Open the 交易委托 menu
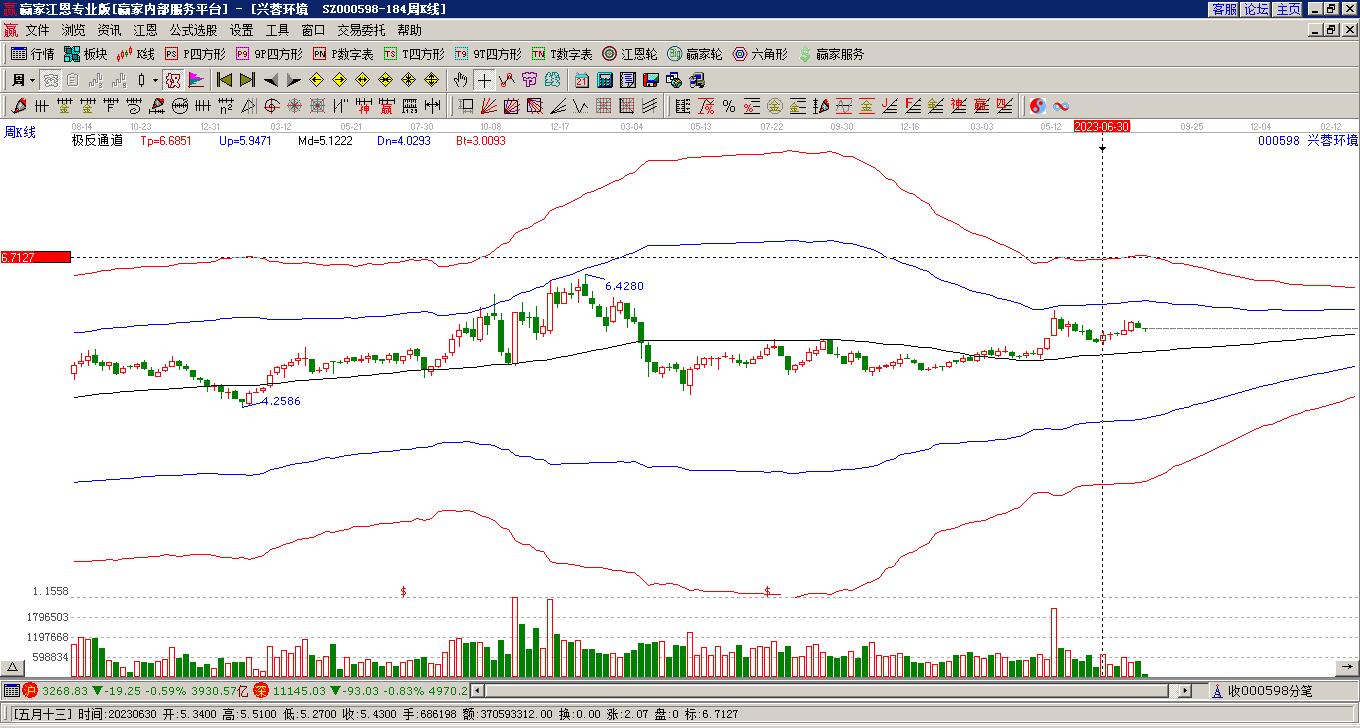The image size is (1360, 728). (x=361, y=31)
